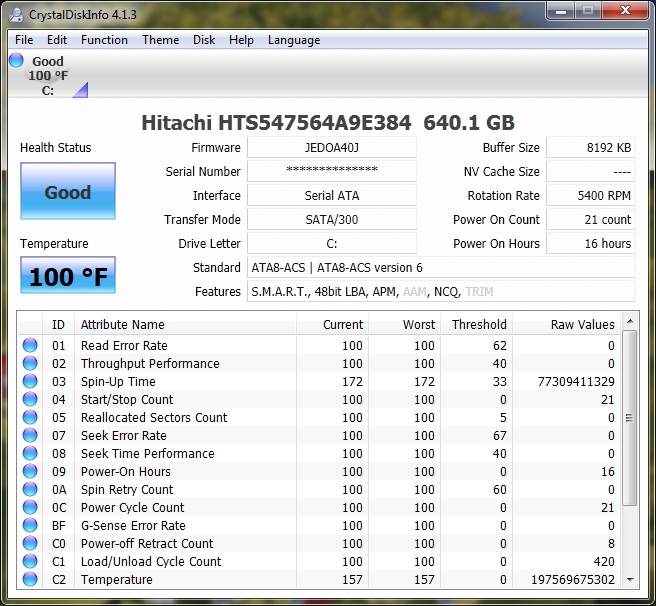
Task: Click the Transfer Mode field SATA/300
Action: pos(332,219)
